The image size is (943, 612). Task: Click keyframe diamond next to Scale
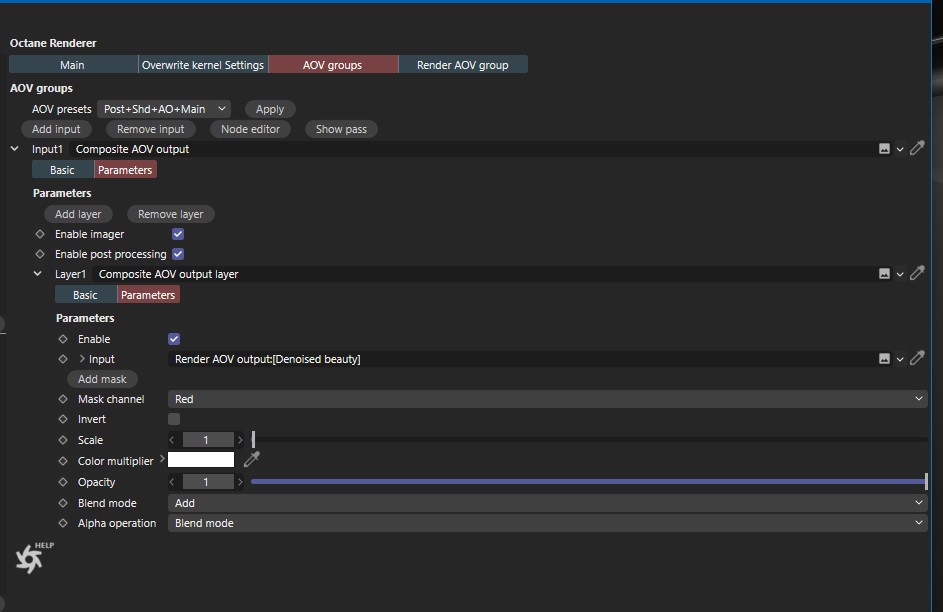point(63,440)
